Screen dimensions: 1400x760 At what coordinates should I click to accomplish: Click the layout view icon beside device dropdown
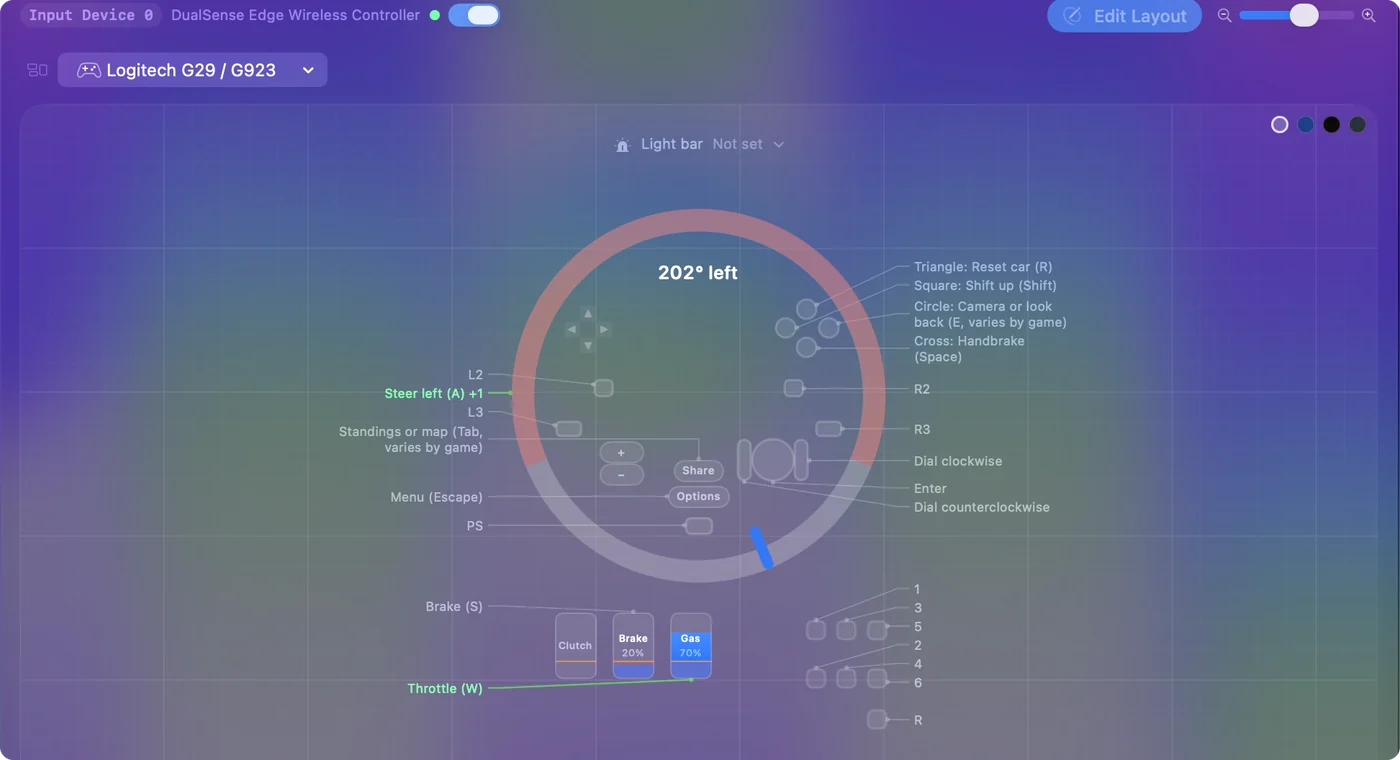click(37, 70)
